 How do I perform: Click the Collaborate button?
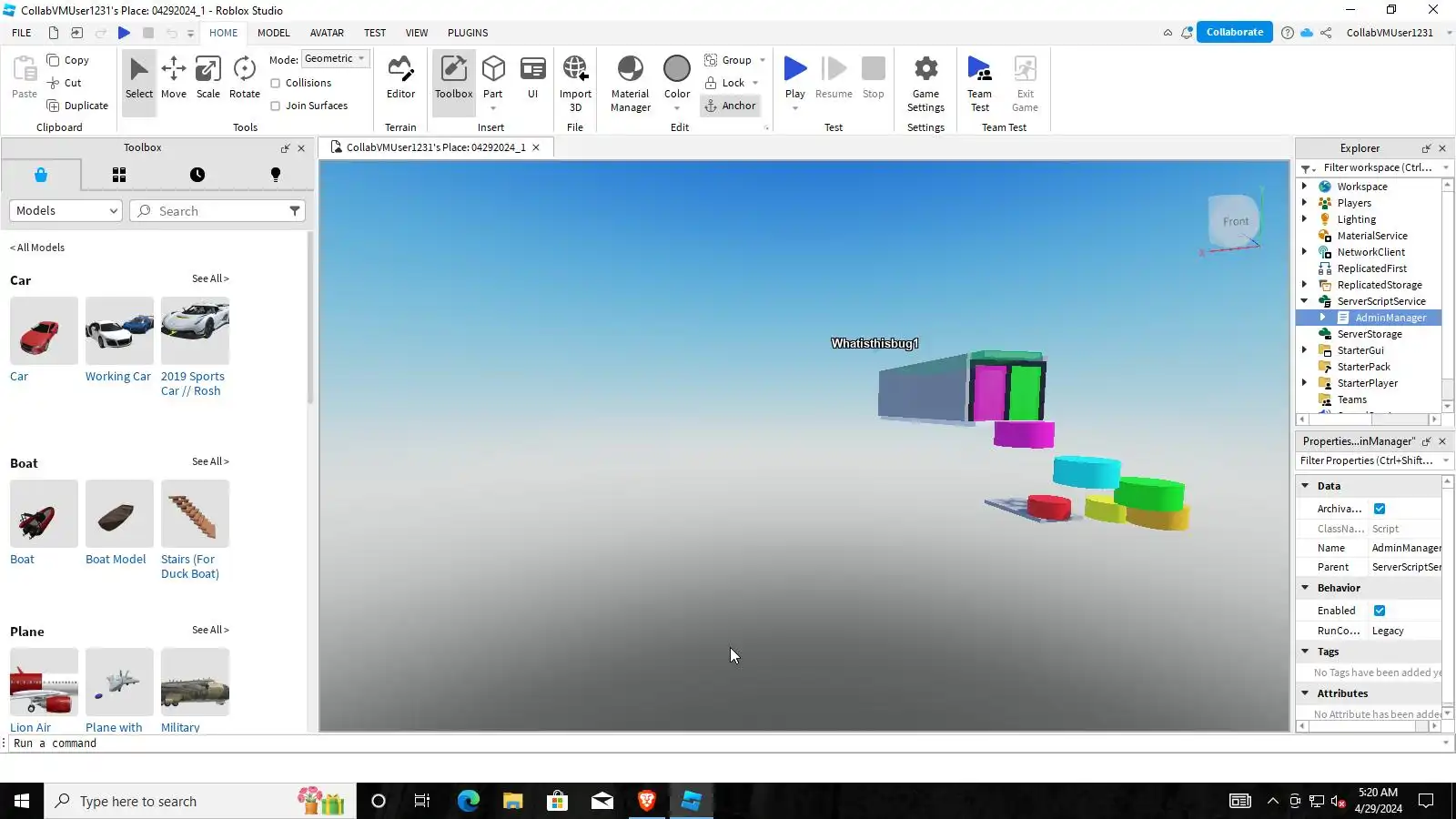(x=1234, y=32)
